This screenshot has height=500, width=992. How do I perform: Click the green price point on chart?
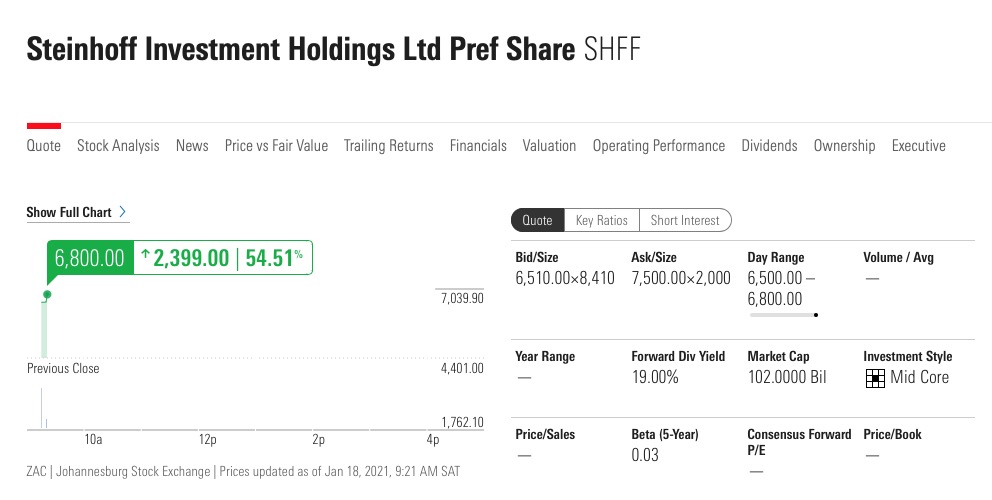pyautogui.click(x=47, y=295)
